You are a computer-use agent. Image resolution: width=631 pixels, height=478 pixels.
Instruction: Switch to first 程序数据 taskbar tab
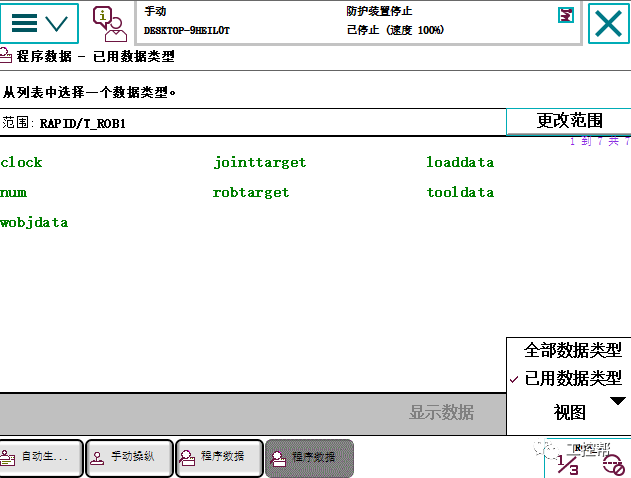click(x=219, y=457)
